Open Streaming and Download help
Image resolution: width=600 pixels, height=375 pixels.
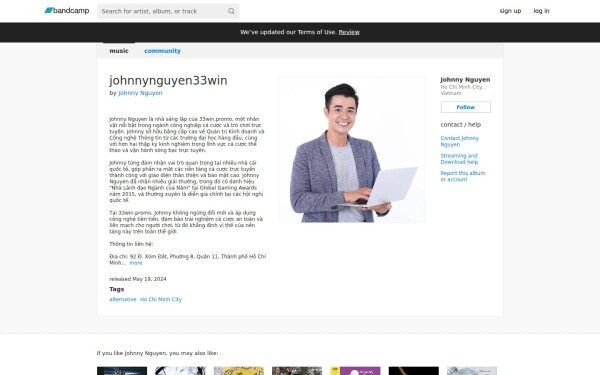[x=459, y=159]
